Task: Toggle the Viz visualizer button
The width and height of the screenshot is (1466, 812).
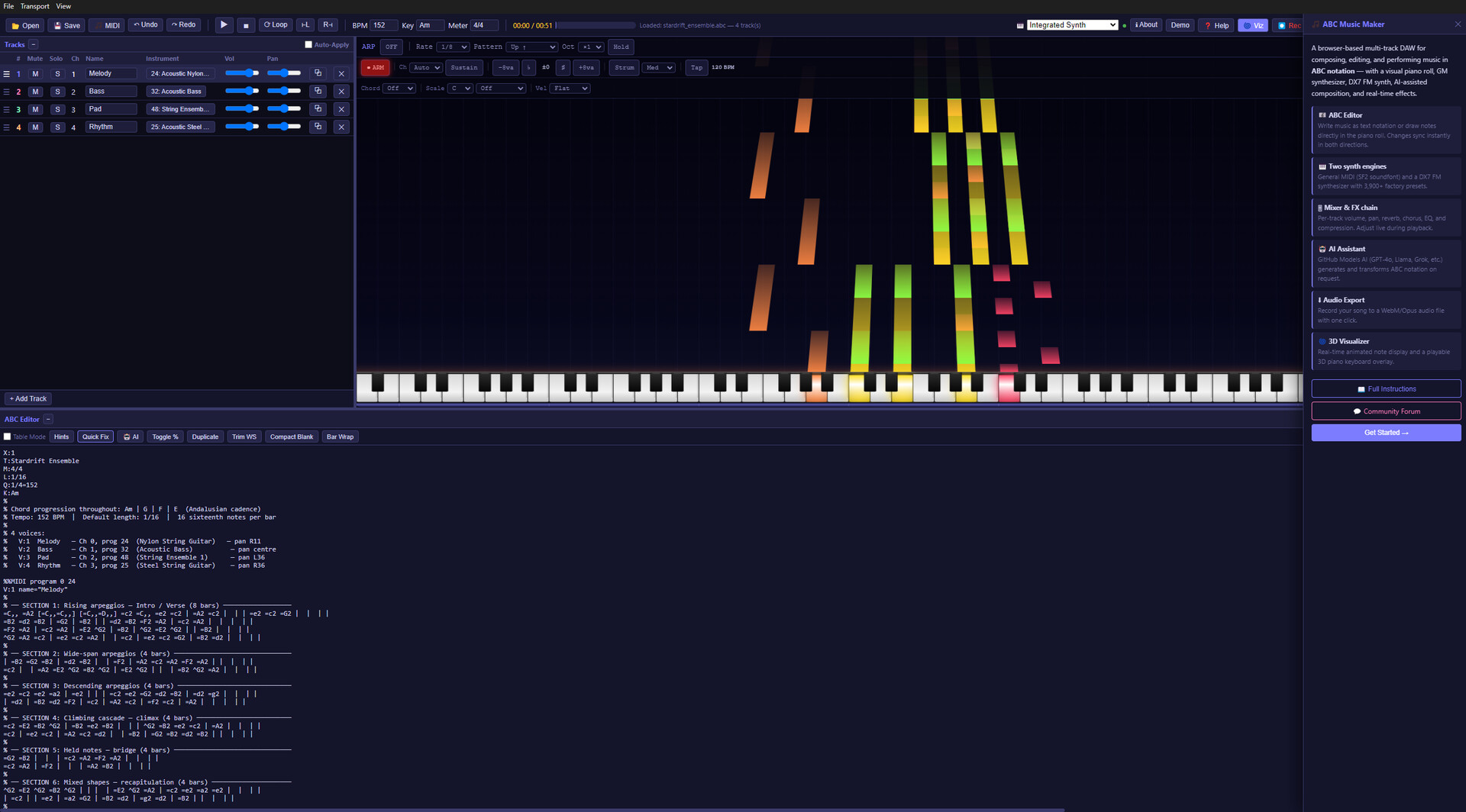Action: (1253, 25)
